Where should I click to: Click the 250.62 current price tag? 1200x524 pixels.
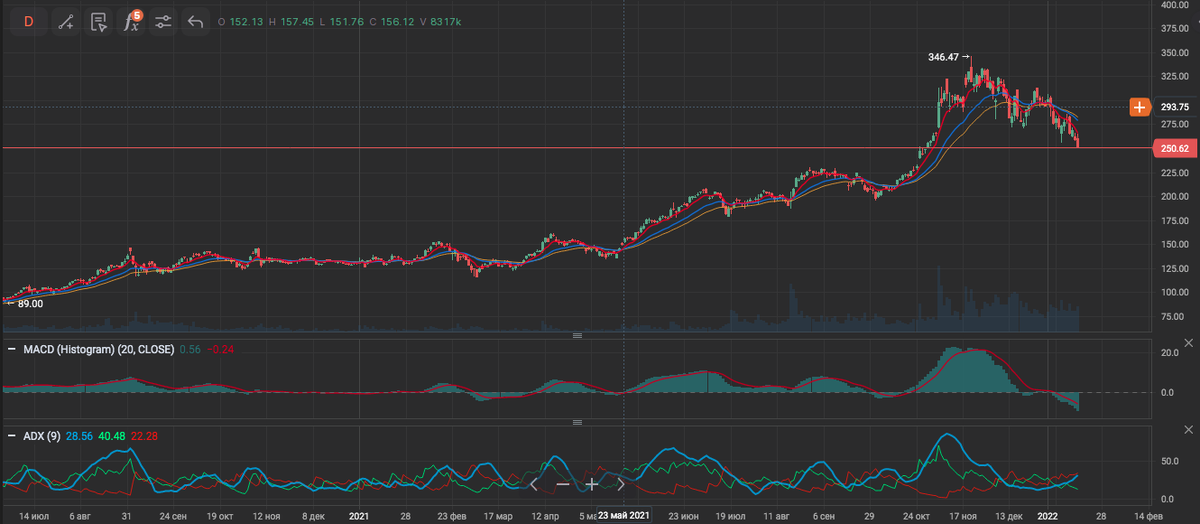click(1174, 148)
